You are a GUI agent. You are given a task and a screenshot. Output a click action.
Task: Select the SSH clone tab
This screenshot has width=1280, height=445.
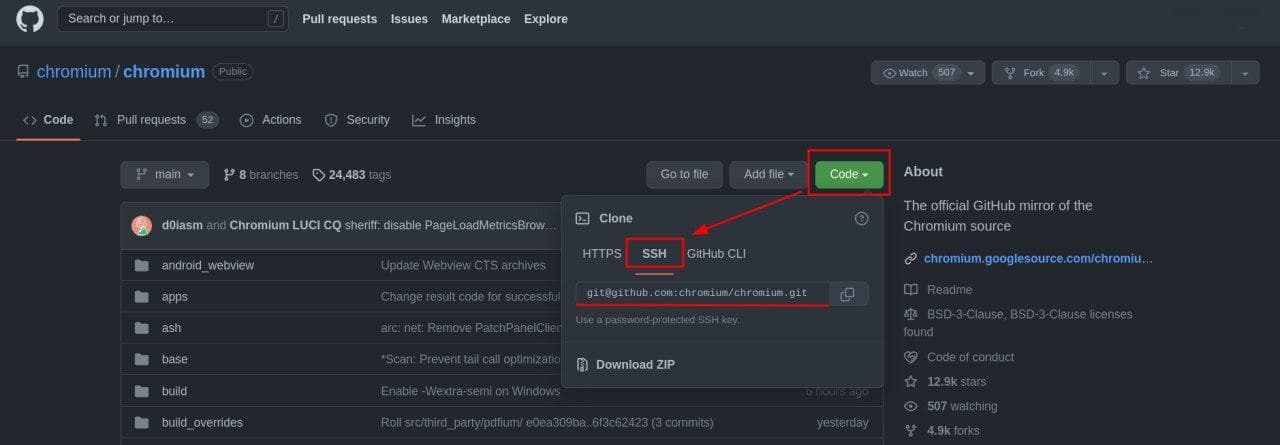pyautogui.click(x=654, y=254)
